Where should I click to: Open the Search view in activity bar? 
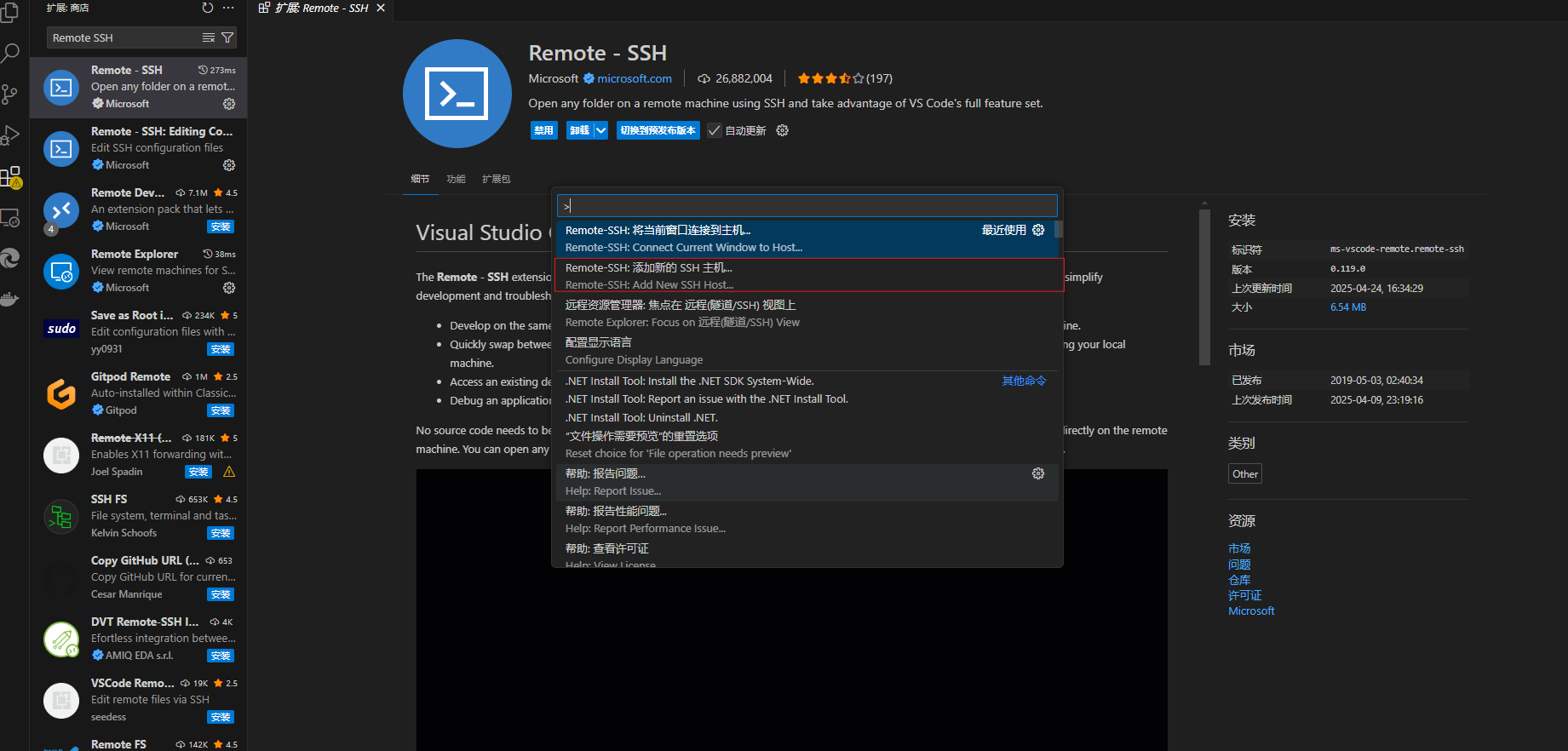tap(10, 53)
